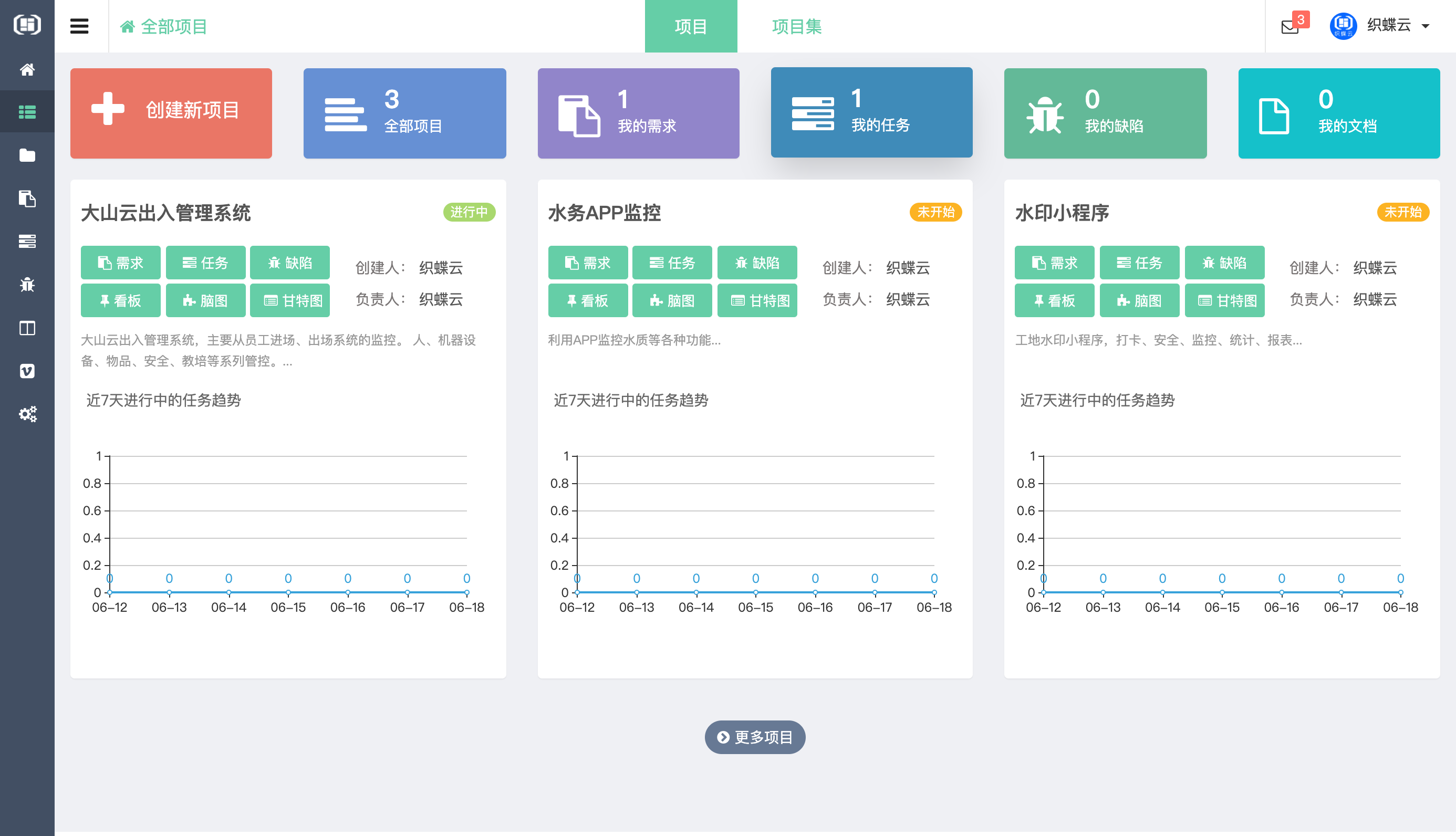Open the settings gears sidebar icon

27,414
